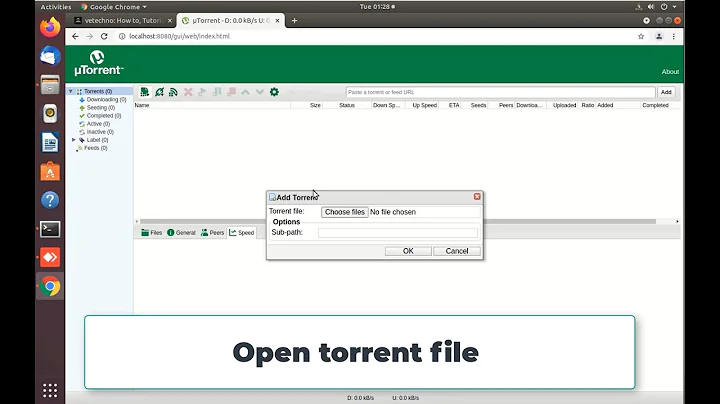
Task: Select Active (0) in the sidebar
Action: point(98,124)
